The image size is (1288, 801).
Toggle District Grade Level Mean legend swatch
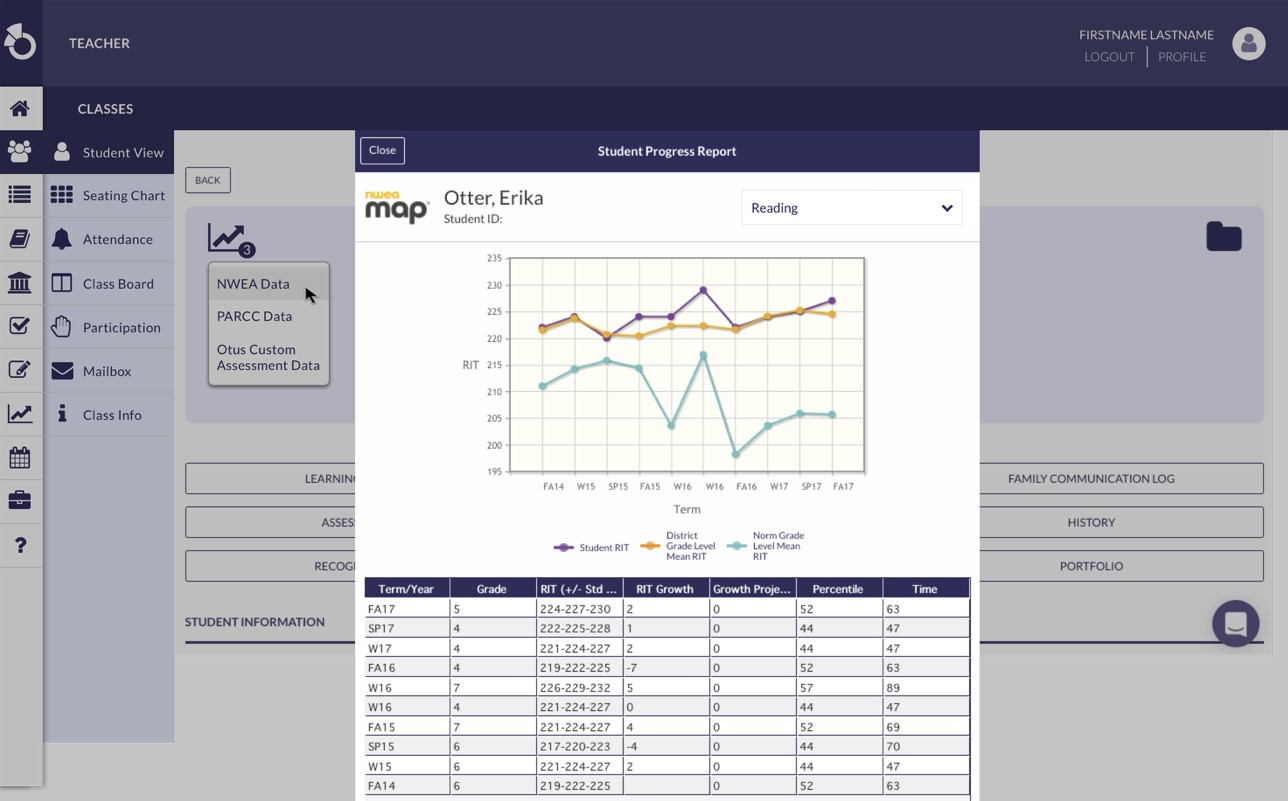(x=650, y=546)
